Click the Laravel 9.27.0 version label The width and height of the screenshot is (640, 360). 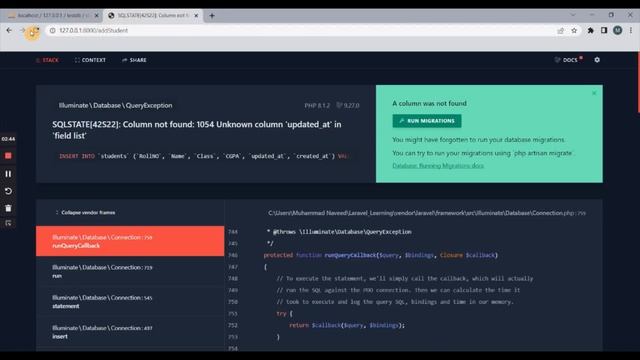tap(348, 105)
